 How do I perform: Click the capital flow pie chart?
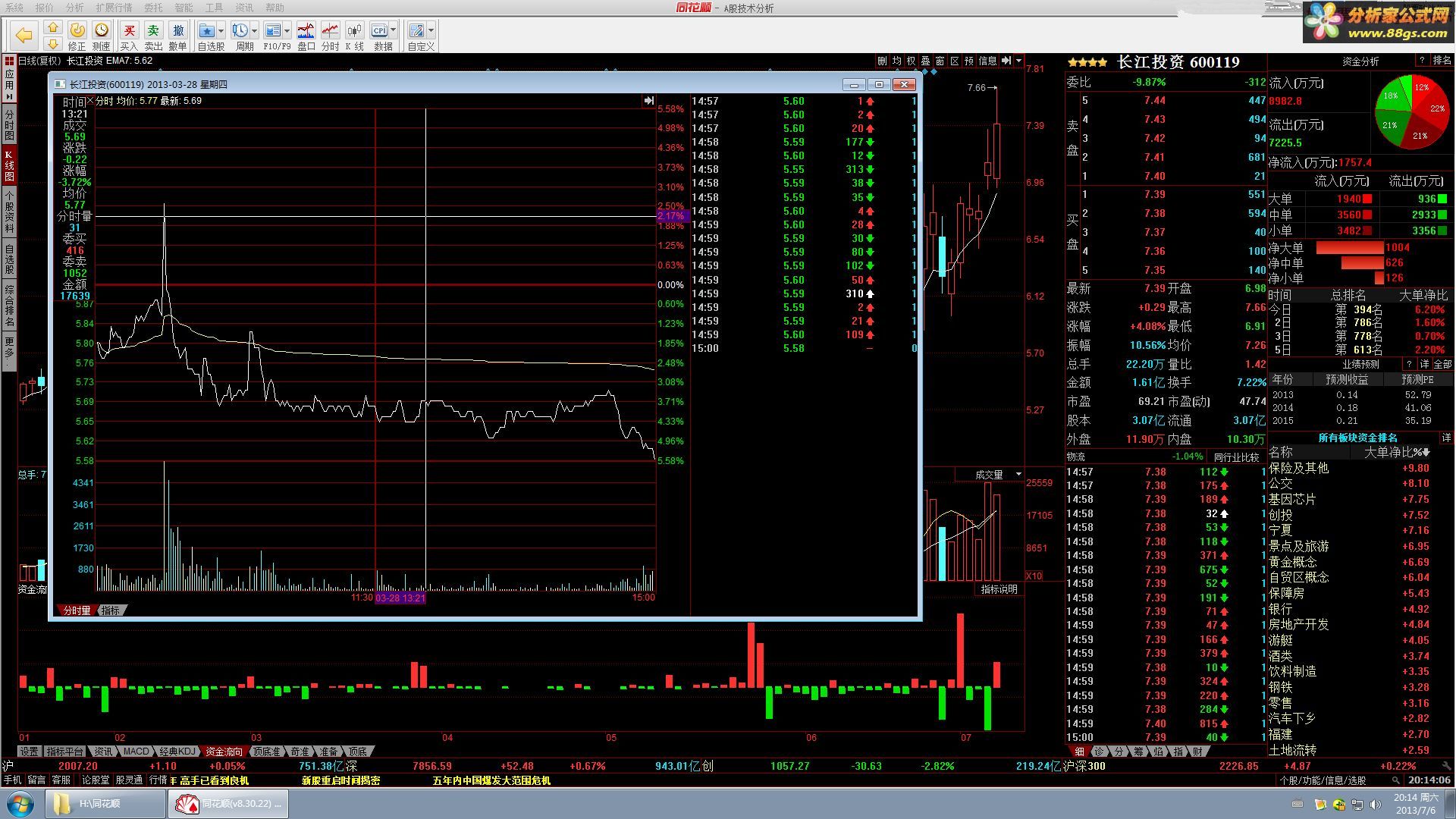1412,111
